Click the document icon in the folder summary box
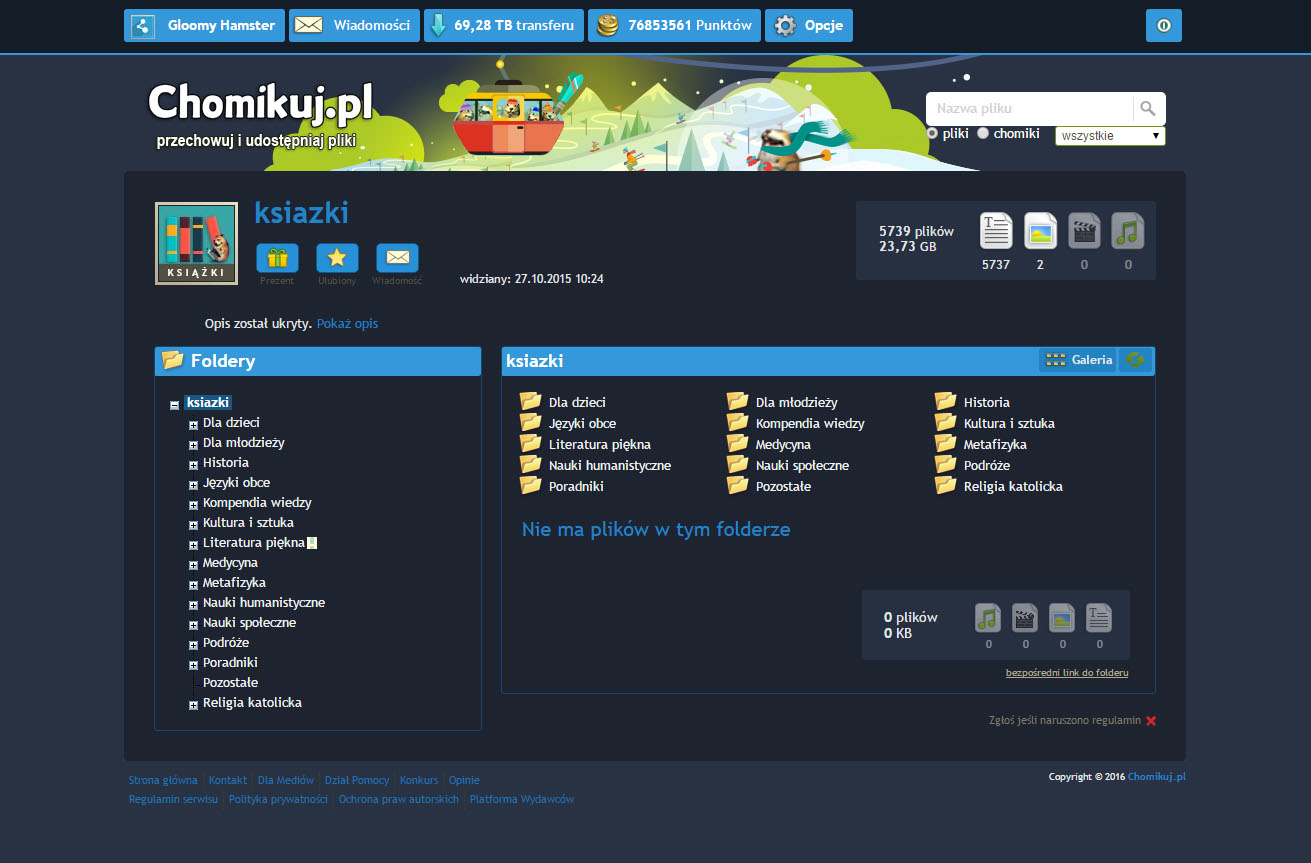Screen dimensions: 1311x863 [1099, 618]
